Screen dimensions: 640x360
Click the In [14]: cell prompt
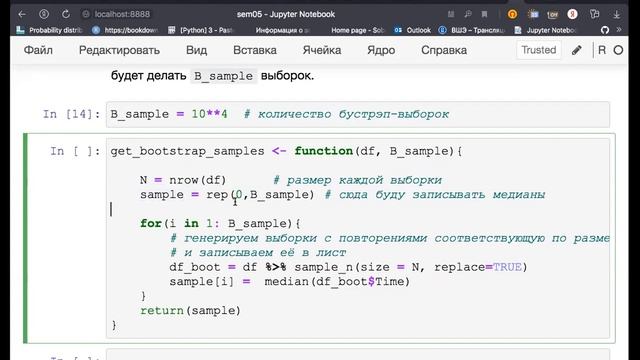click(x=71, y=114)
